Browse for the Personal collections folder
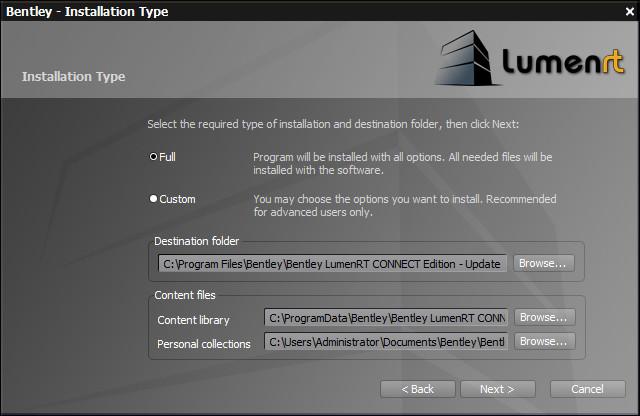This screenshot has height=416, width=640. 544,341
